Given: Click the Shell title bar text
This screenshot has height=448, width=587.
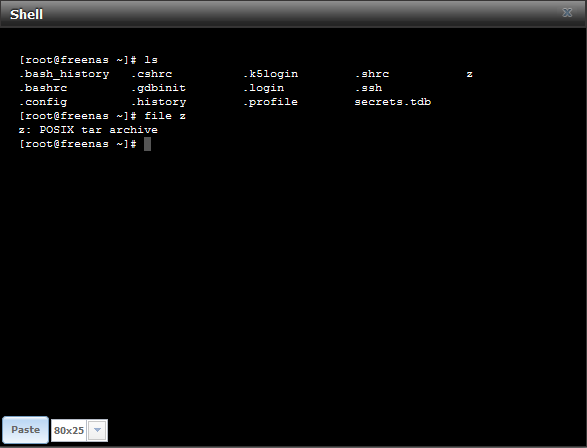Looking at the screenshot, I should tap(27, 14).
